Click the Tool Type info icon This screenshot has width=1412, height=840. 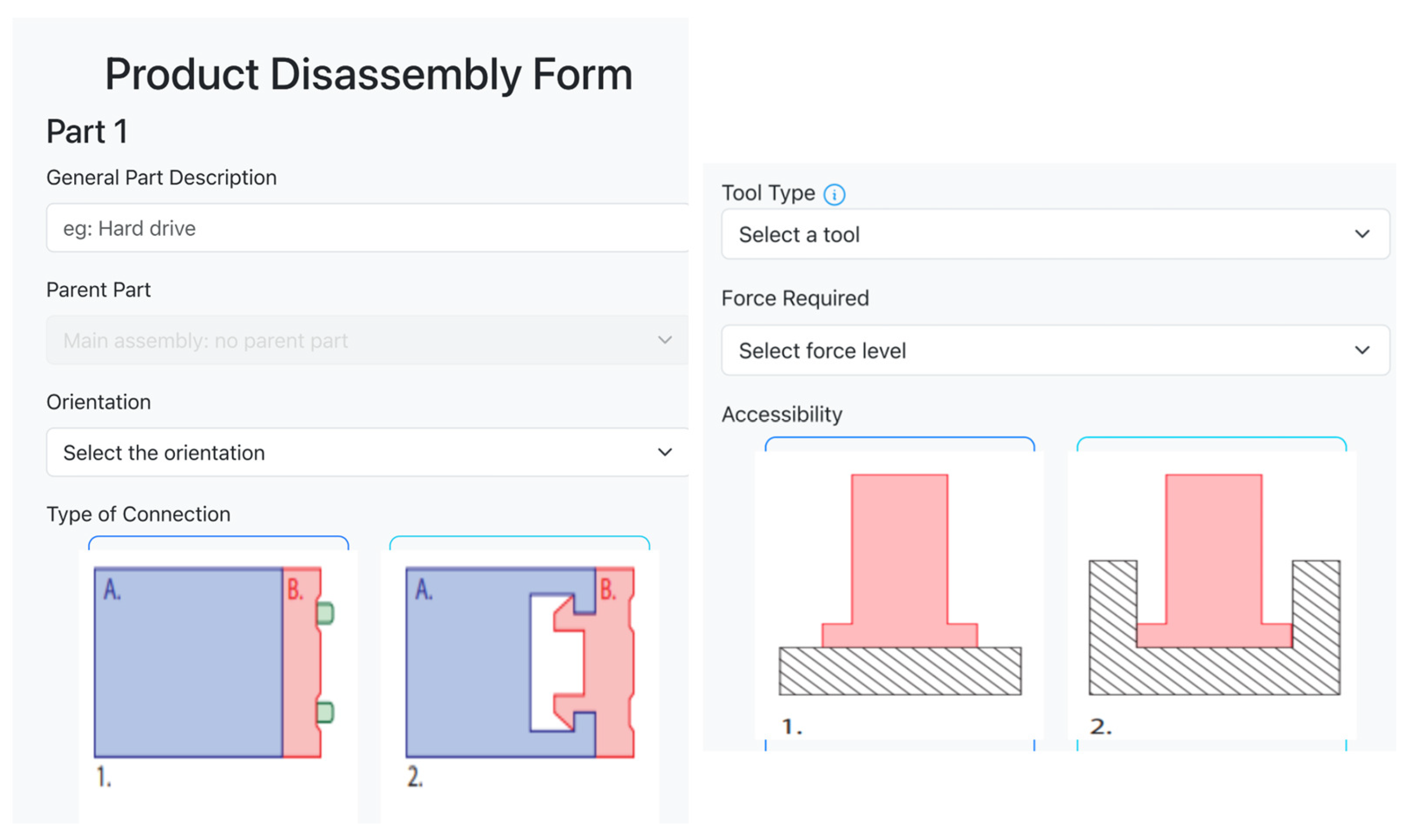point(834,194)
